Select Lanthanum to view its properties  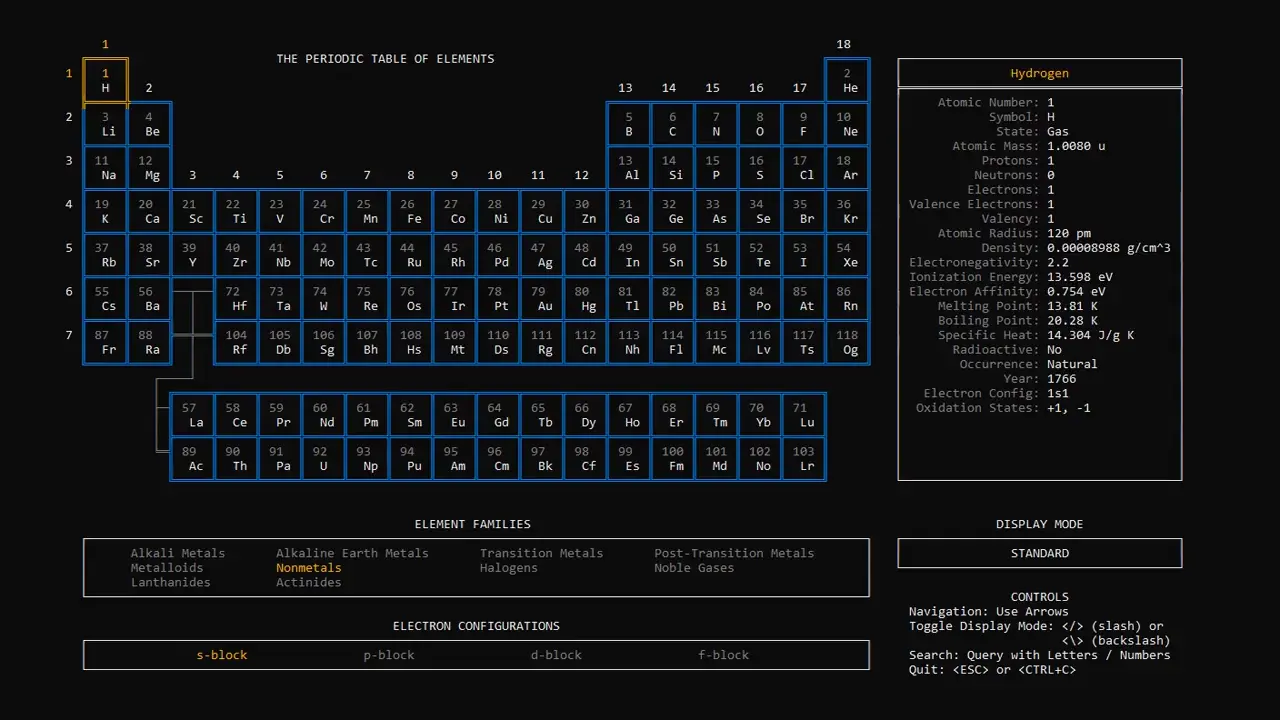192,416
